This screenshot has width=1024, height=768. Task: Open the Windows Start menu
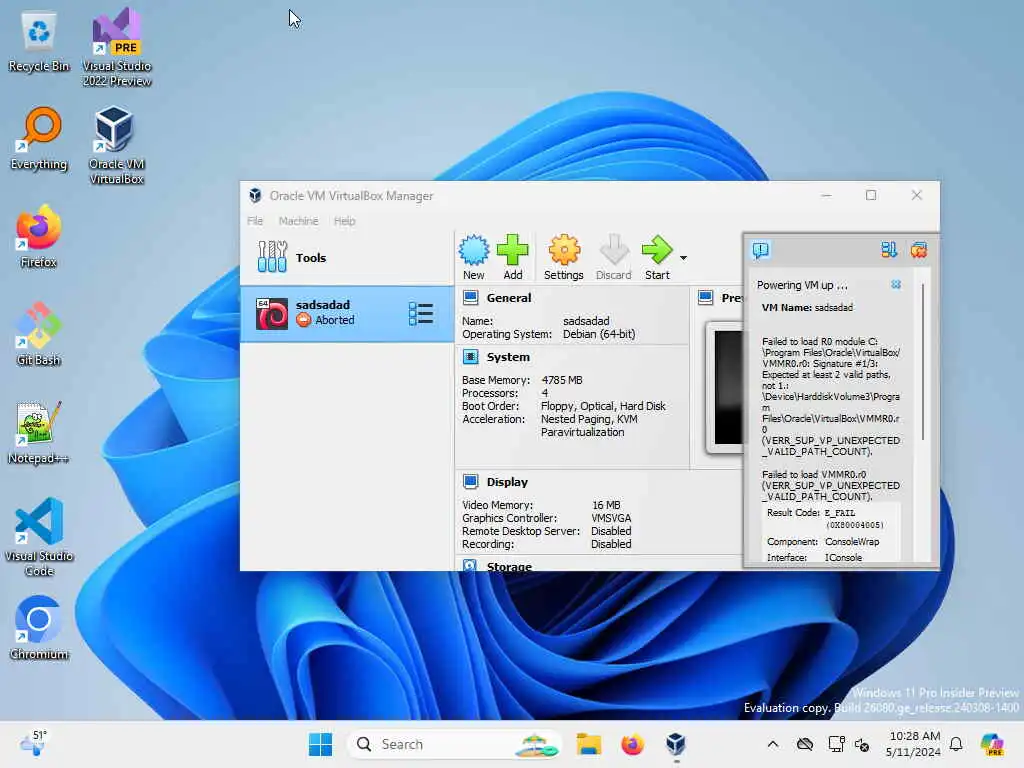click(320, 744)
